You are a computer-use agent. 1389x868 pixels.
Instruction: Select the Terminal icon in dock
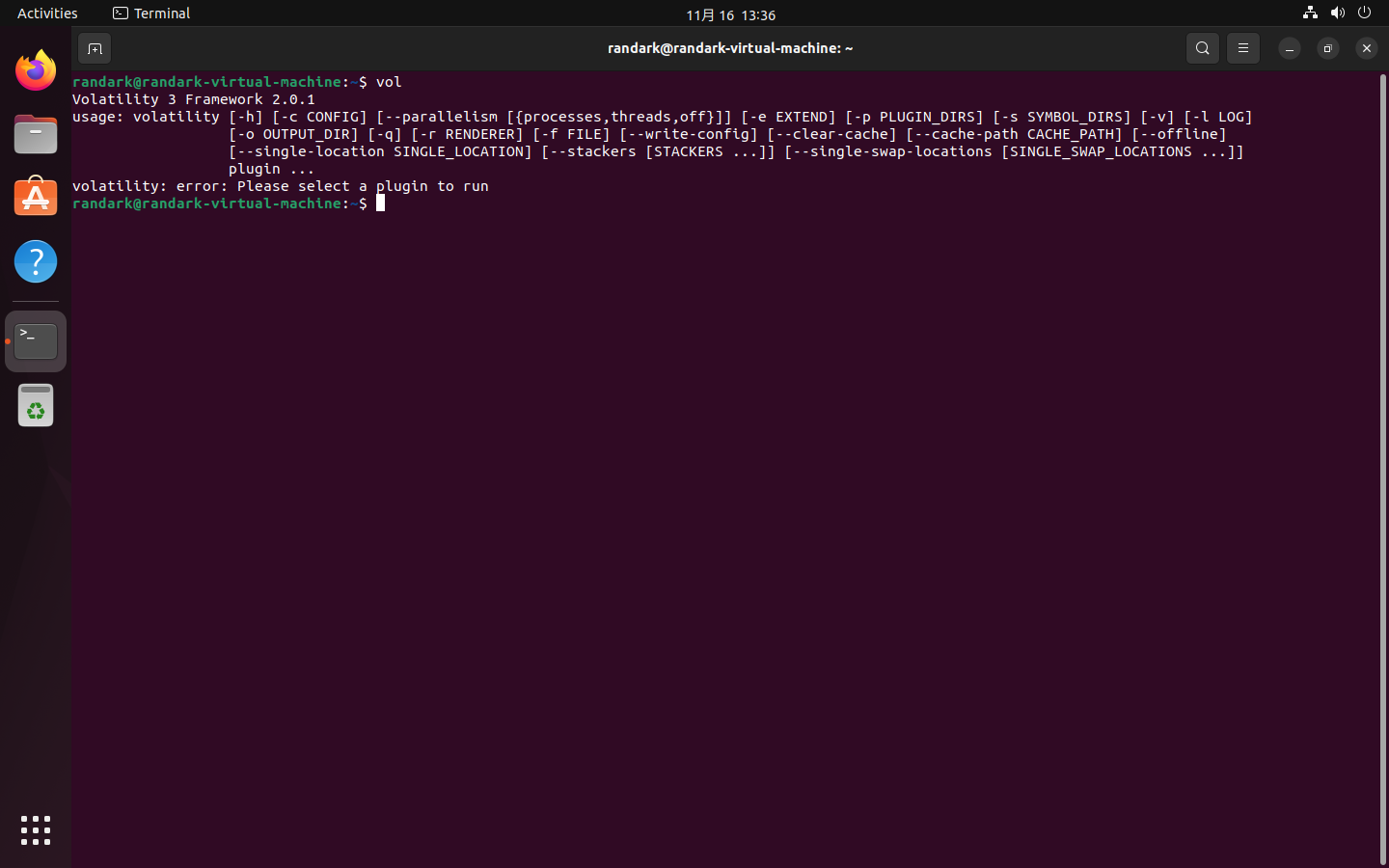(36, 341)
